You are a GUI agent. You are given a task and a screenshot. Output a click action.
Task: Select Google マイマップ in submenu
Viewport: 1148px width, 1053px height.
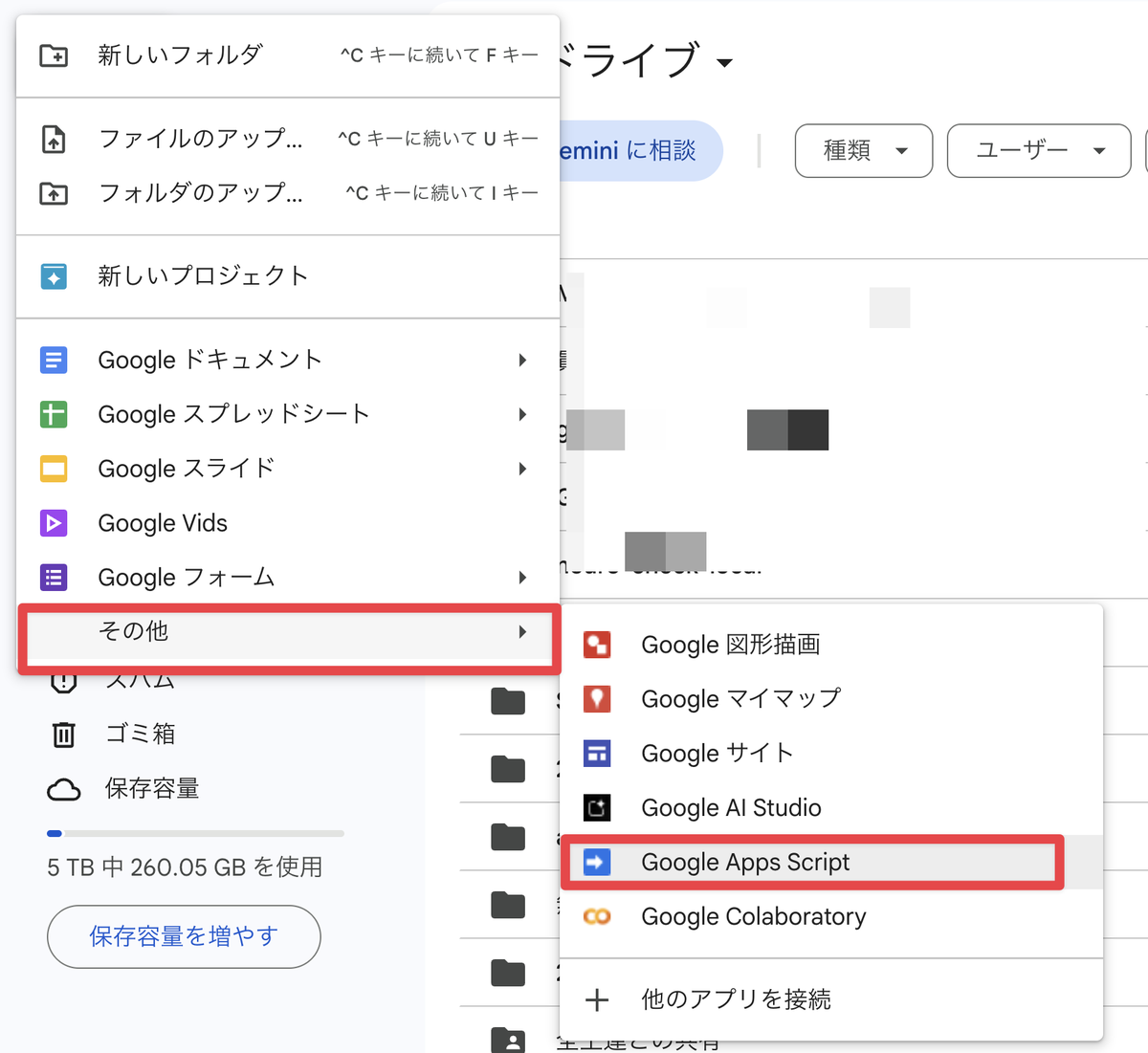[831, 699]
